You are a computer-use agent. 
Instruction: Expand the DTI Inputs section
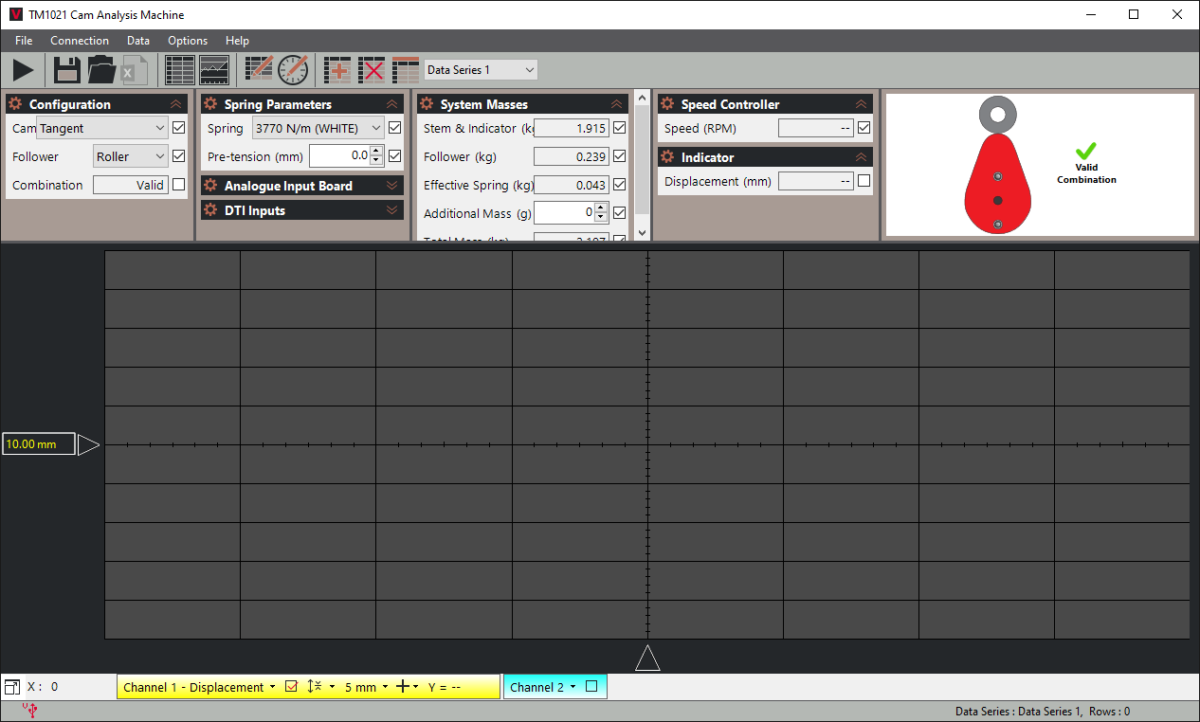[x=391, y=211]
